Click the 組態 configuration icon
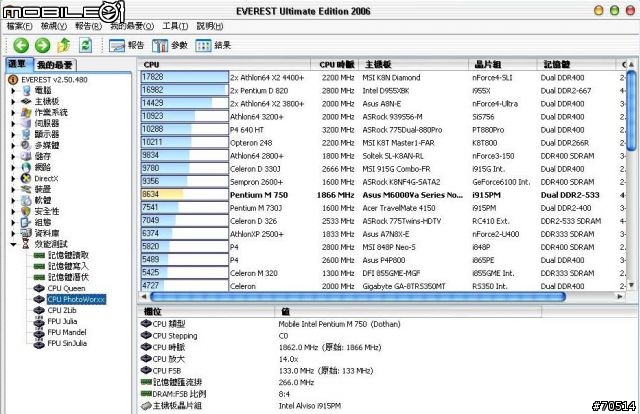Screen dimensions: 640x414 click(26, 223)
